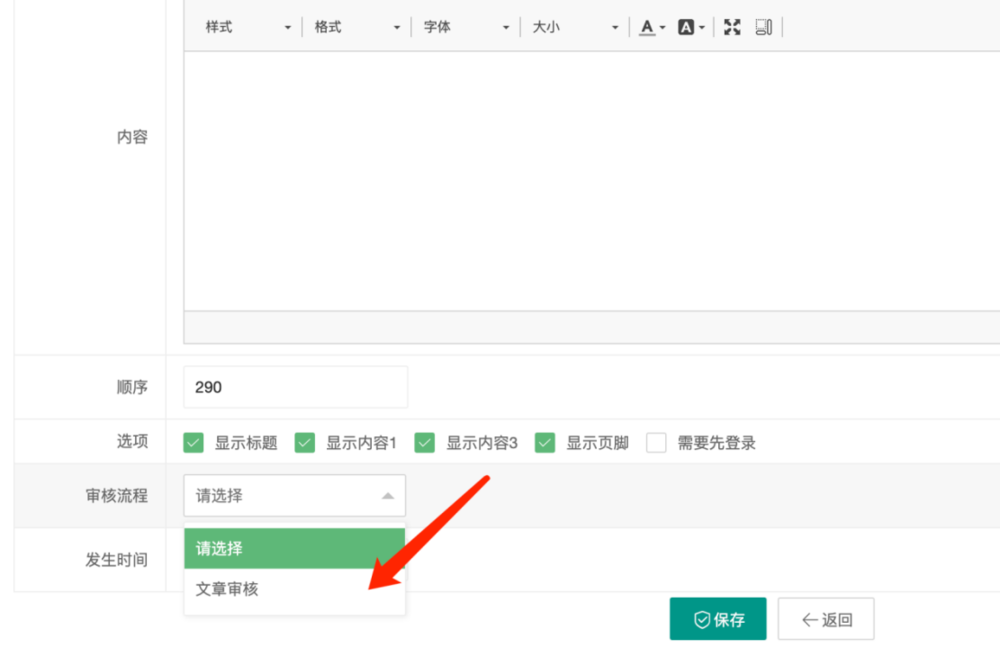Toggle the 显示内容3 checkbox
Screen dimensions: 1000x648
click(x=425, y=443)
